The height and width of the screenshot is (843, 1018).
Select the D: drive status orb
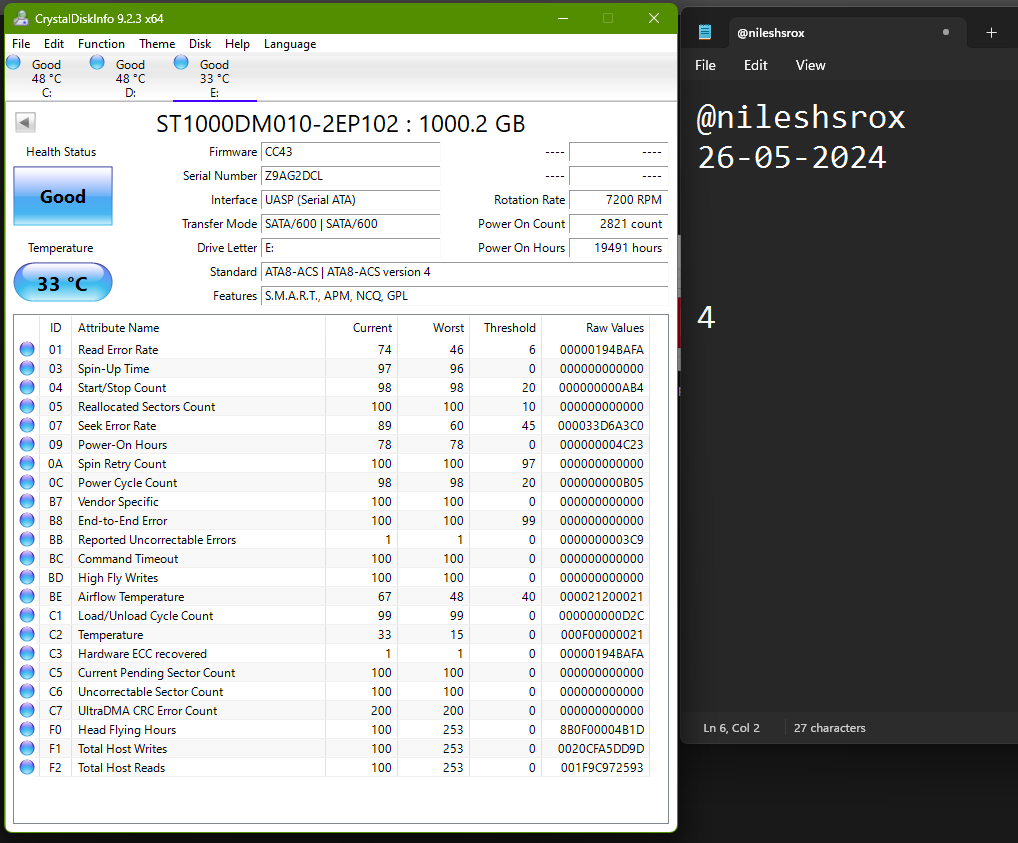click(97, 62)
